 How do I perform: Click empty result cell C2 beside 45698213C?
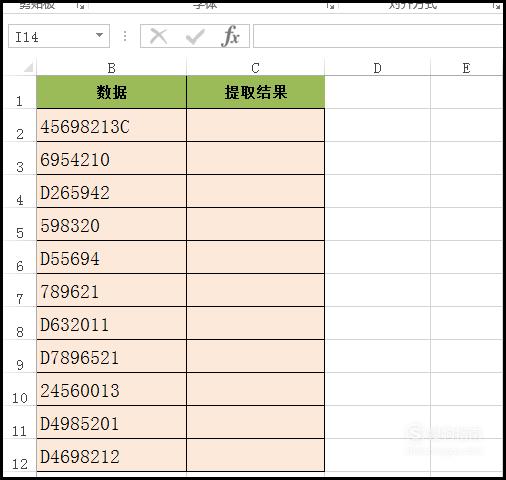click(255, 125)
